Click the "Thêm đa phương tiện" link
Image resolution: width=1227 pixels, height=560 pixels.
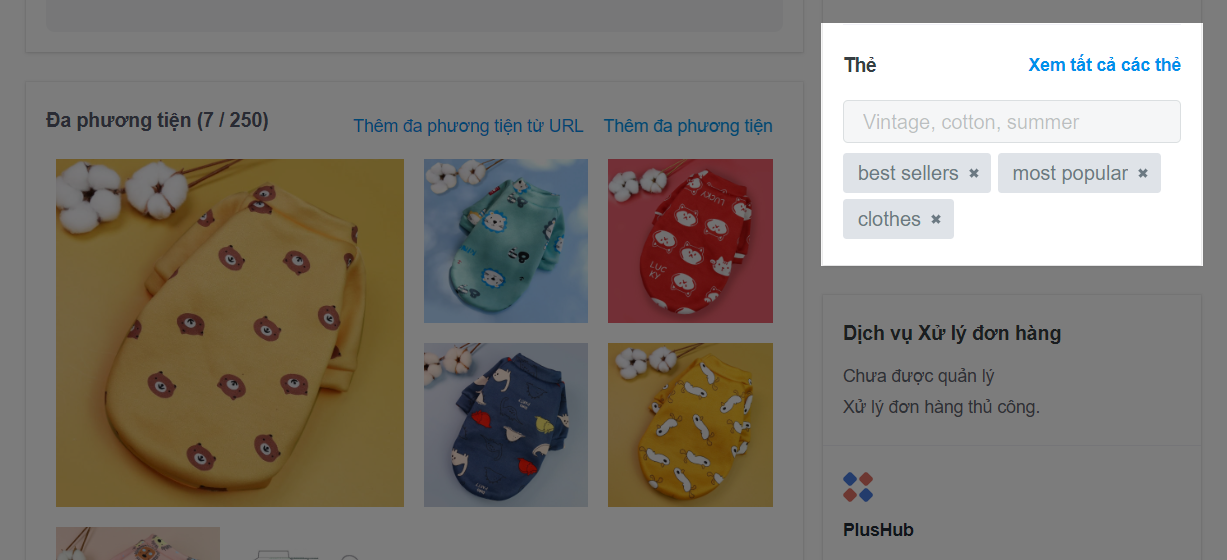688,126
